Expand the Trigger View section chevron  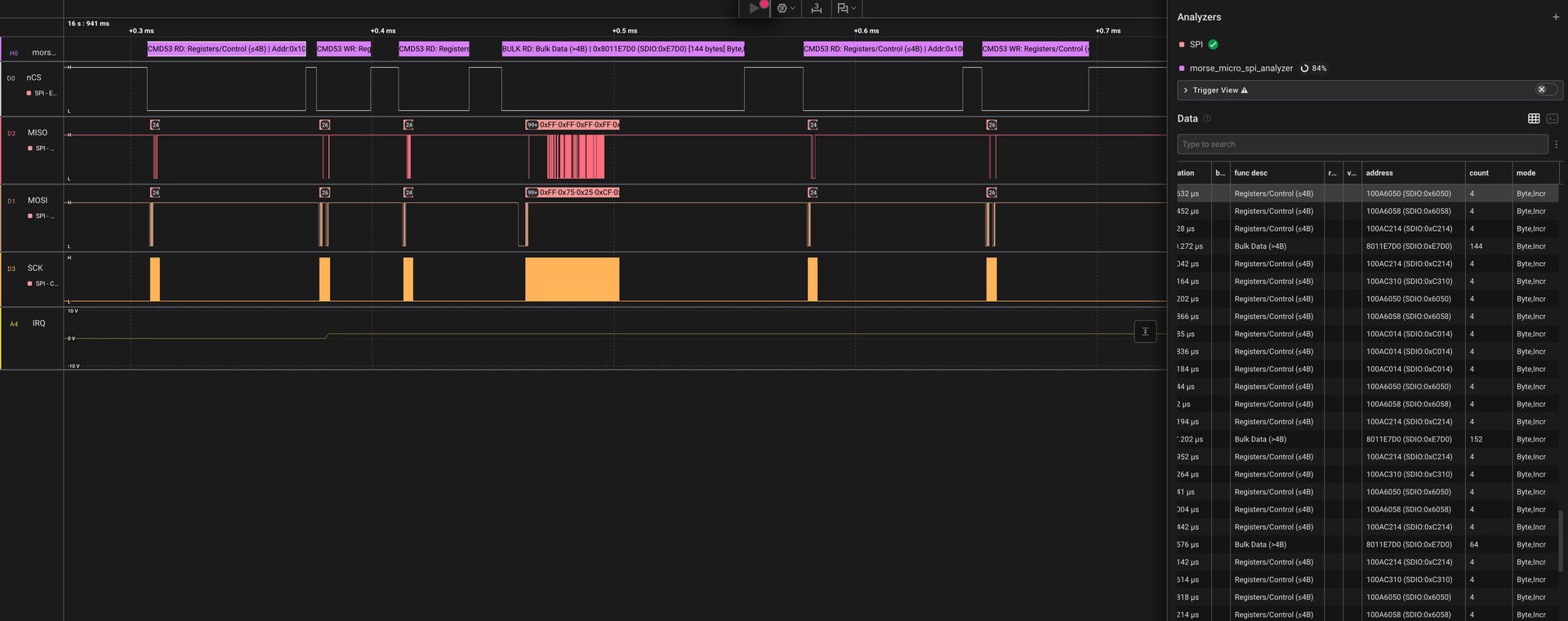pyautogui.click(x=1186, y=91)
